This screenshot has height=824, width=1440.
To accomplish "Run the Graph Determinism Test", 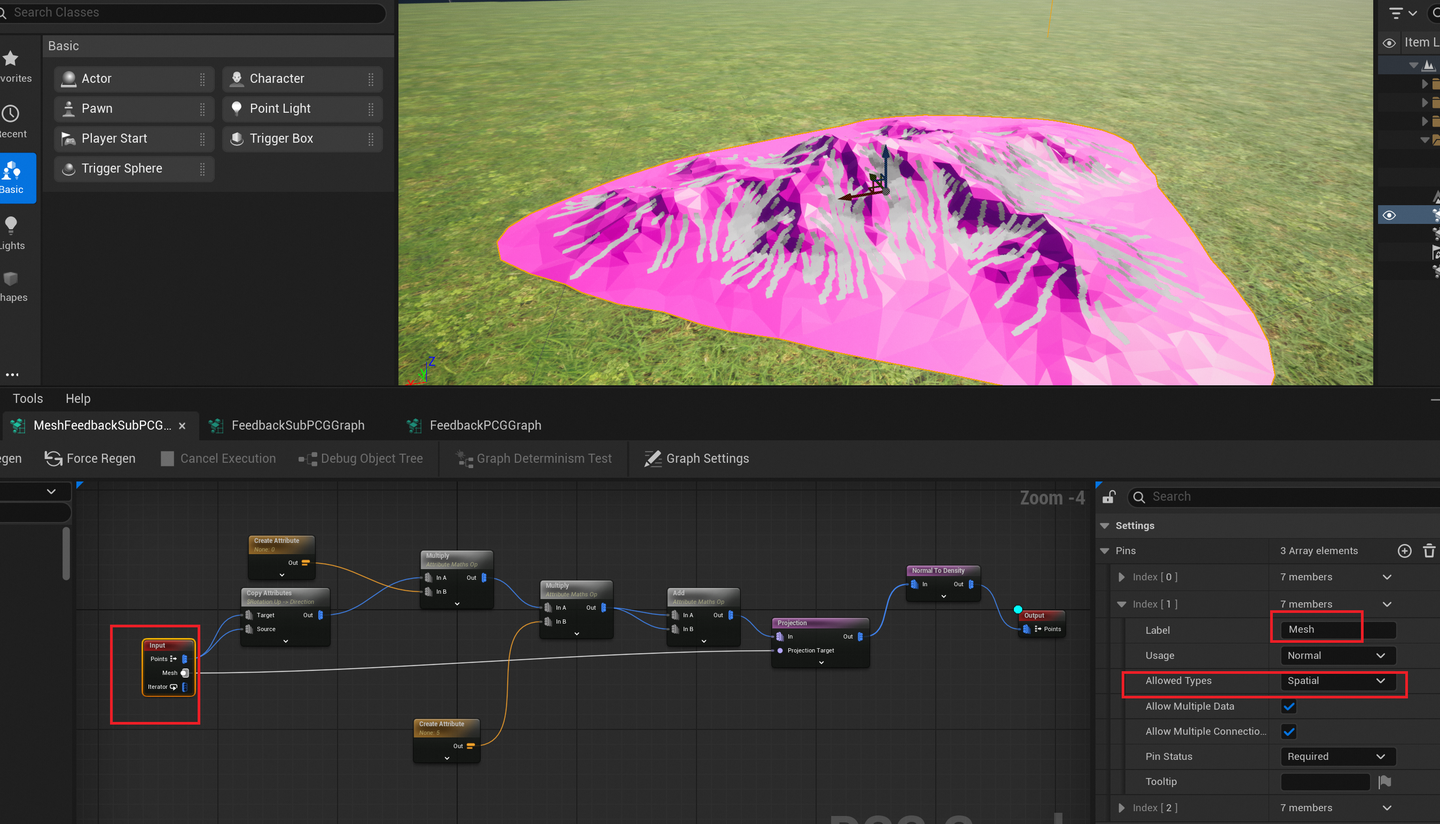I will click(x=534, y=458).
